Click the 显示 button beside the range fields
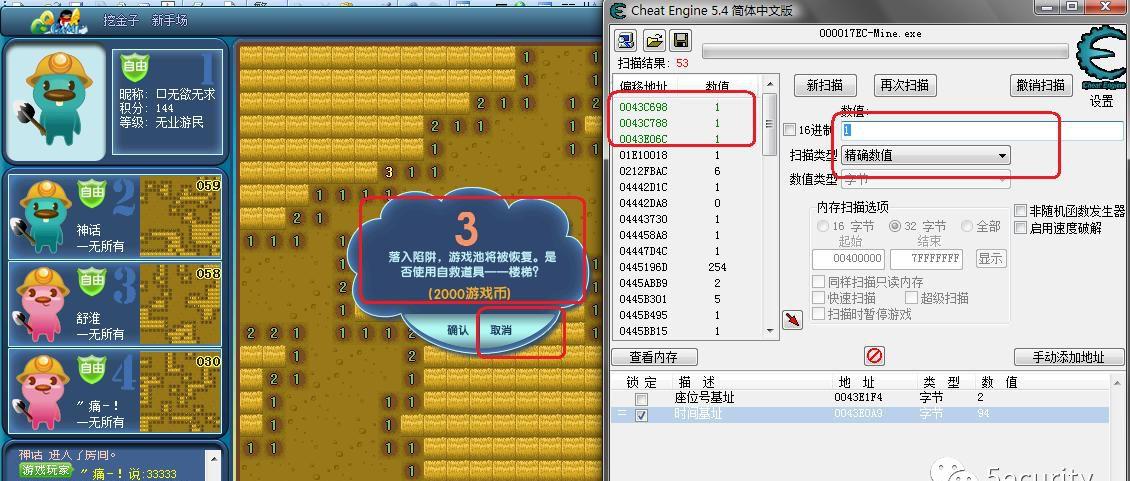 coord(991,258)
